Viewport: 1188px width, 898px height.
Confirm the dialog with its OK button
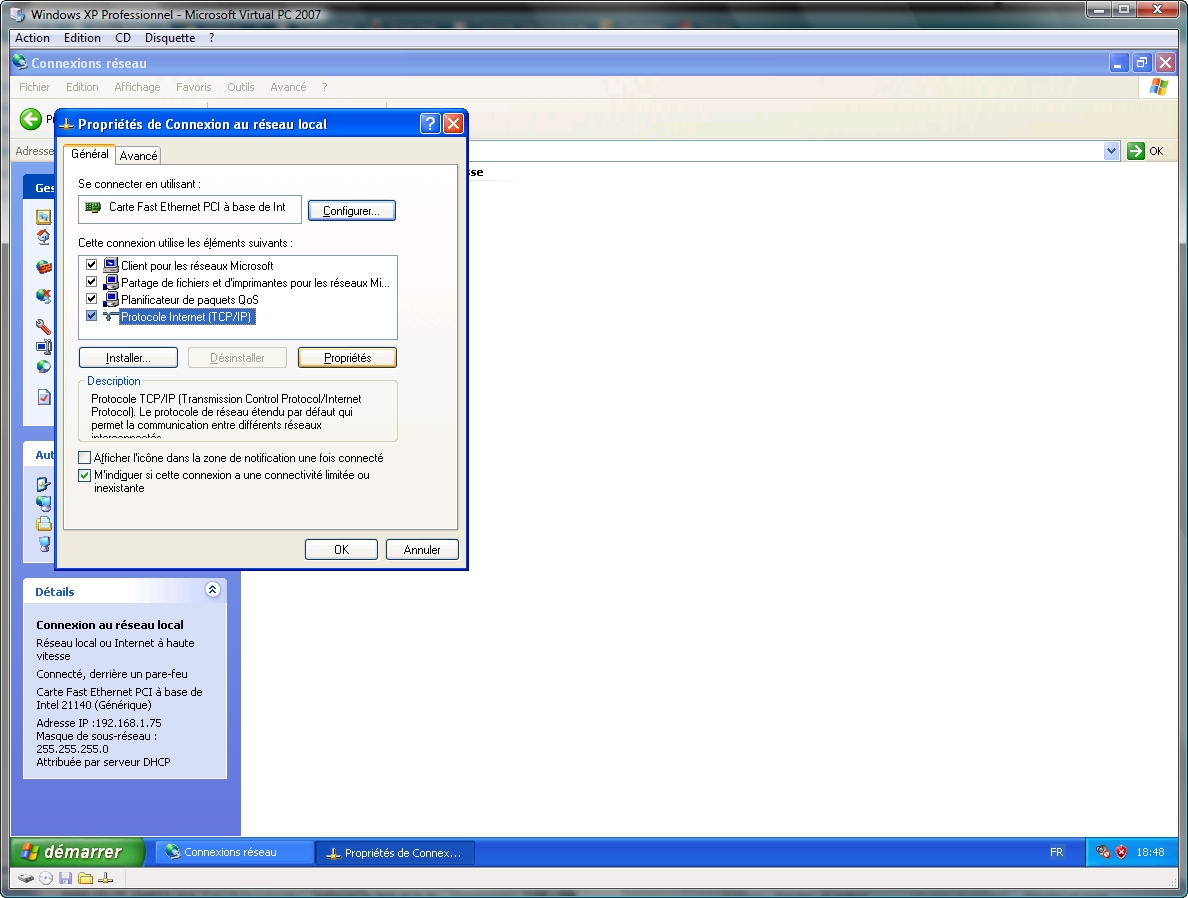(341, 549)
